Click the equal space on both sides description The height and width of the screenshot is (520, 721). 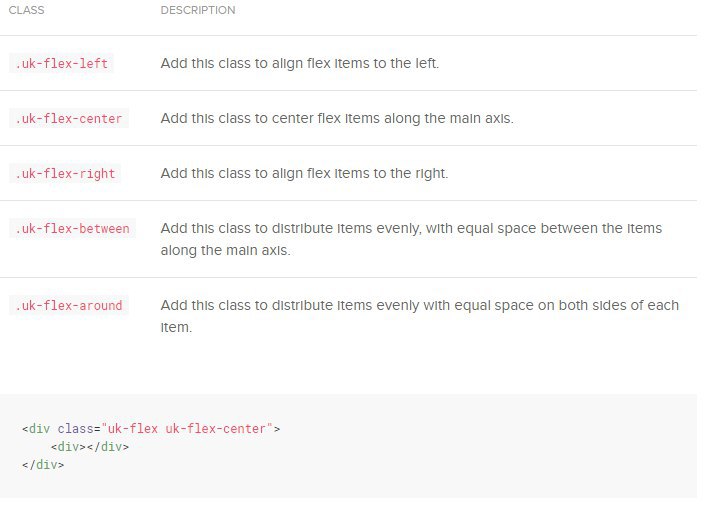pos(420,316)
